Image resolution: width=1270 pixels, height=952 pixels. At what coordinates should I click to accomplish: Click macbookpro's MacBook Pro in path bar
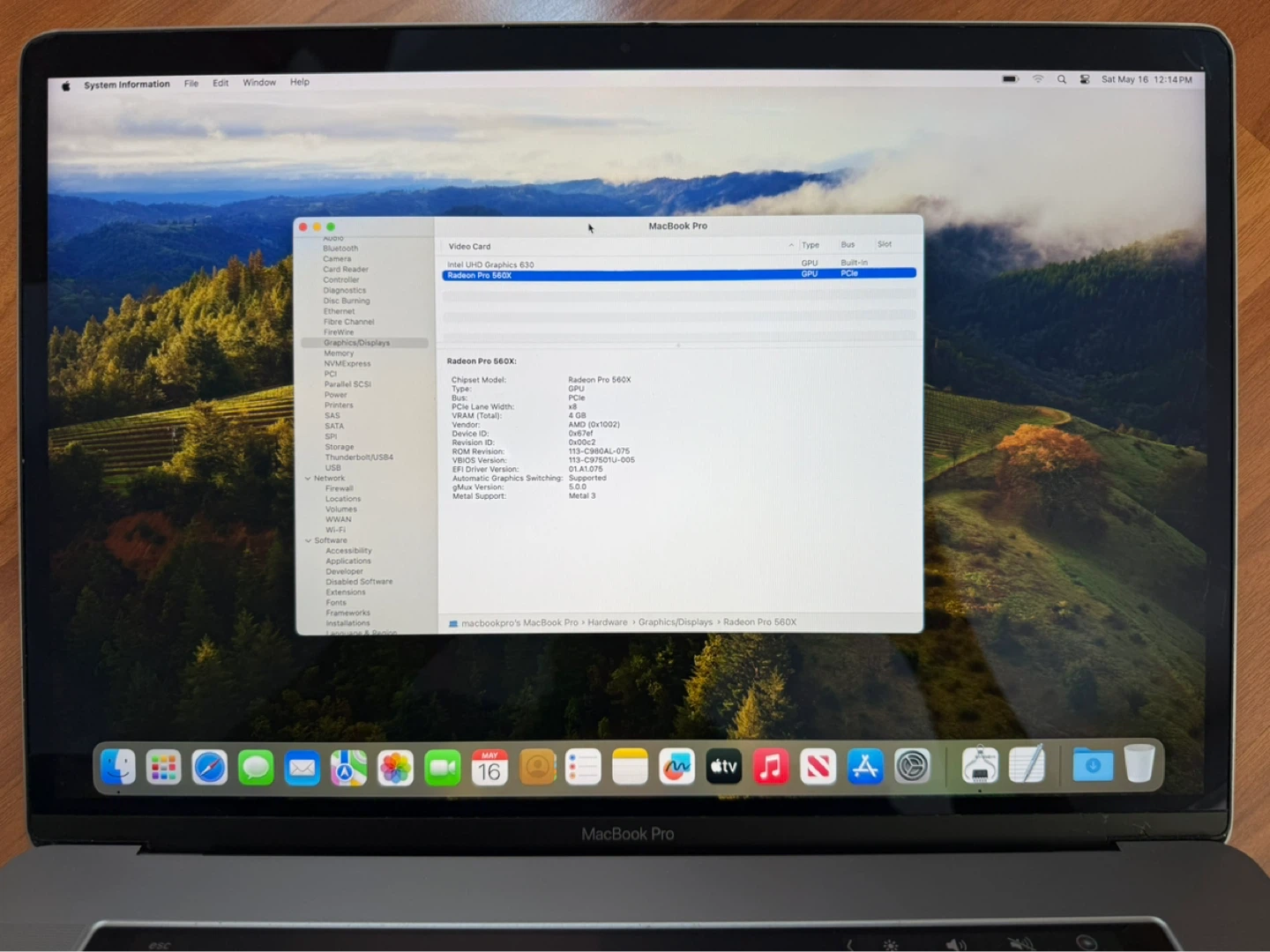point(519,623)
